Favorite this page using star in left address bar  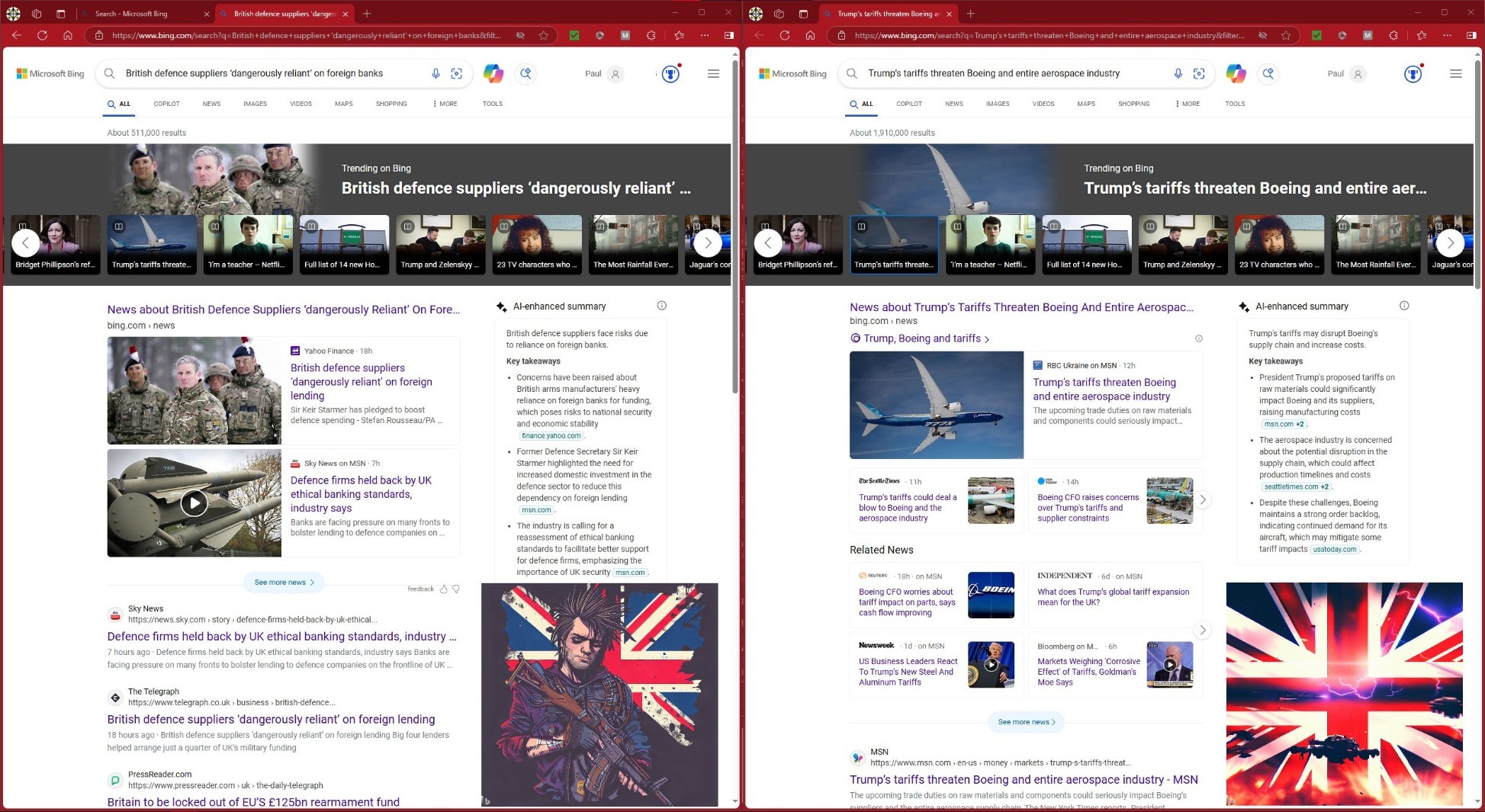point(543,35)
